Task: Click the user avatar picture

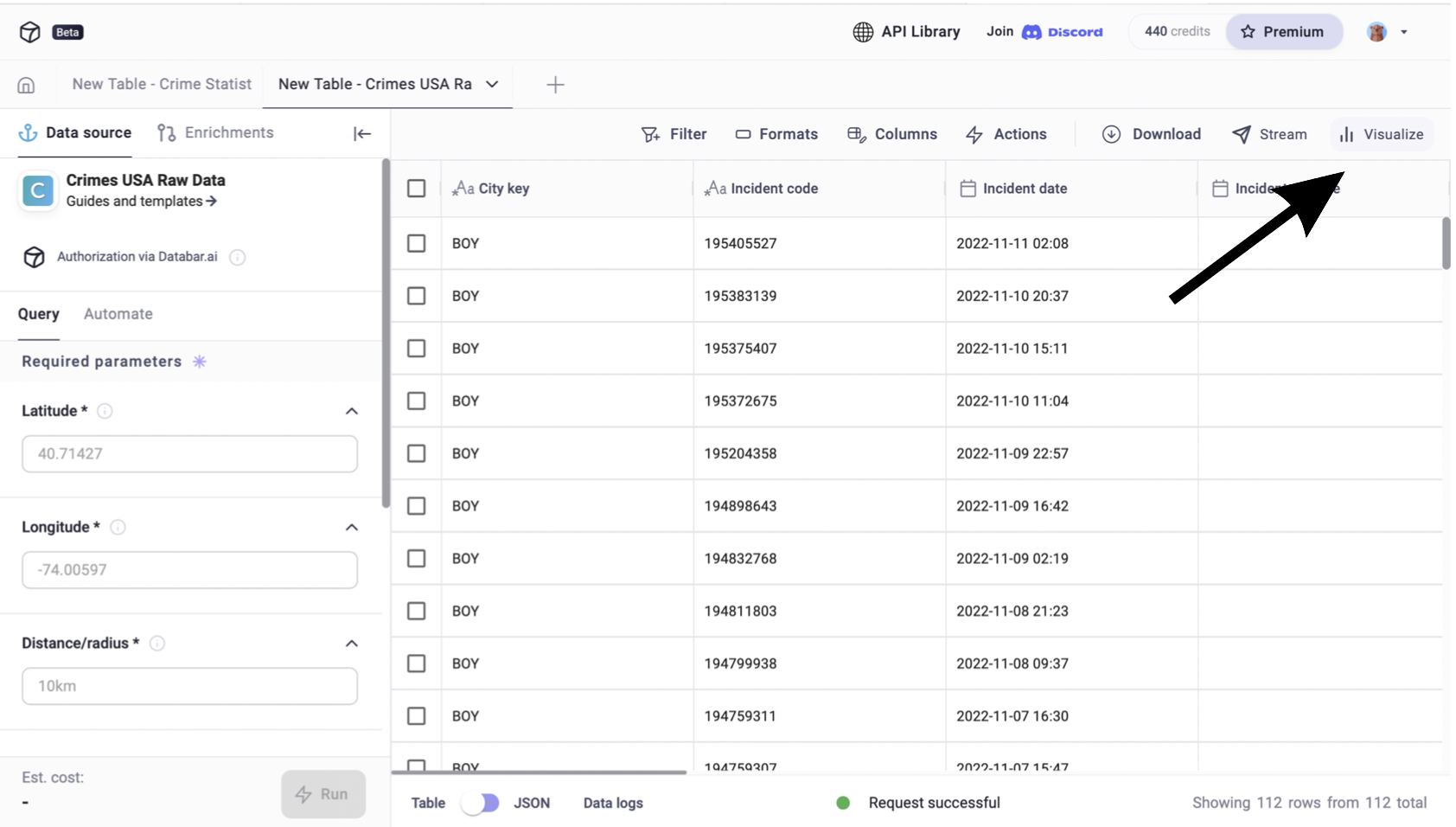Action: [1377, 32]
